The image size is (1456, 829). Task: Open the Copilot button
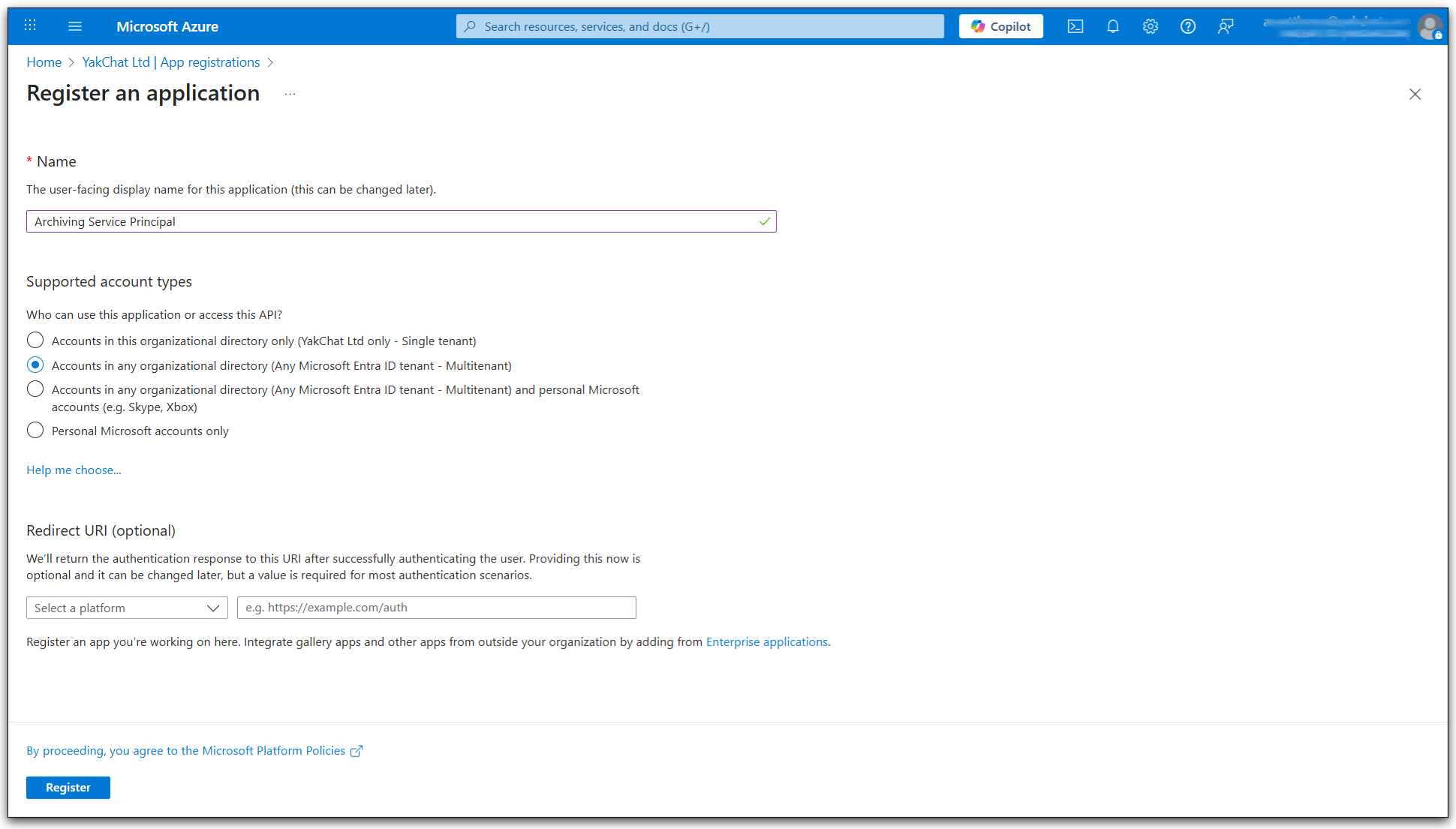click(1000, 26)
